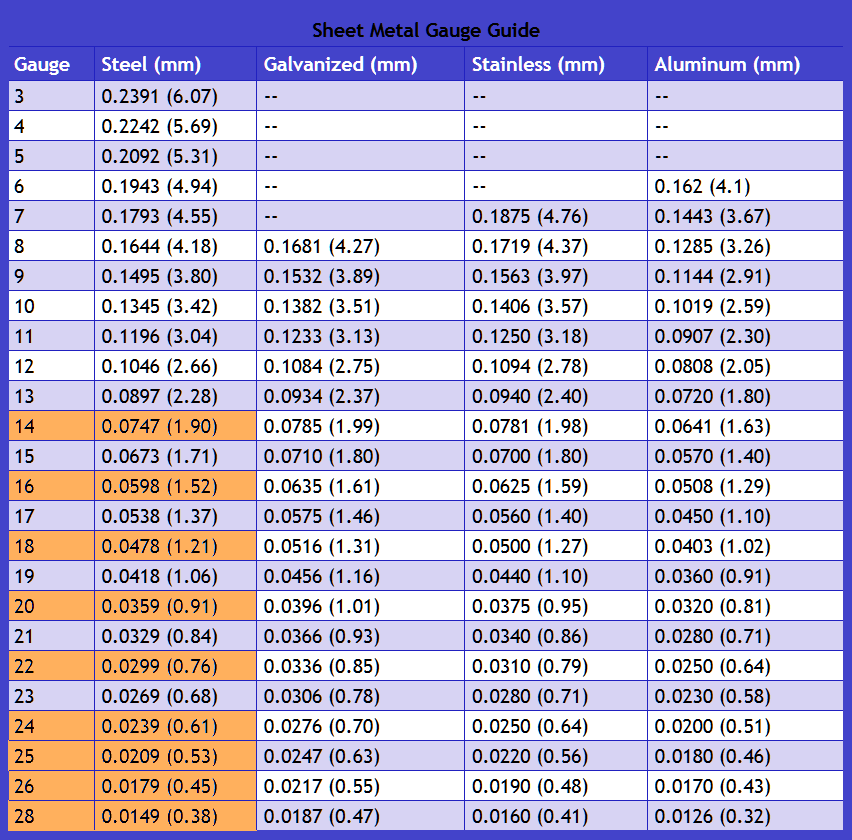Click stainless cell "0.0190 (0.48)"
852x840 pixels.
tap(556, 786)
